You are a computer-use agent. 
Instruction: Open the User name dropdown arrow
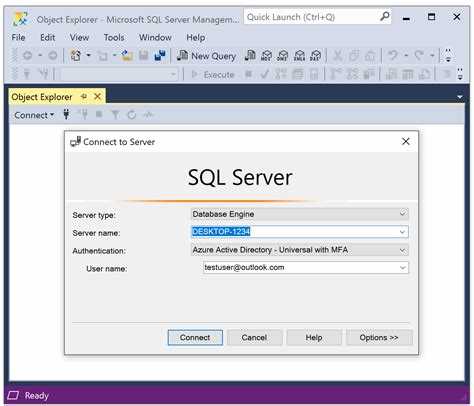403,268
